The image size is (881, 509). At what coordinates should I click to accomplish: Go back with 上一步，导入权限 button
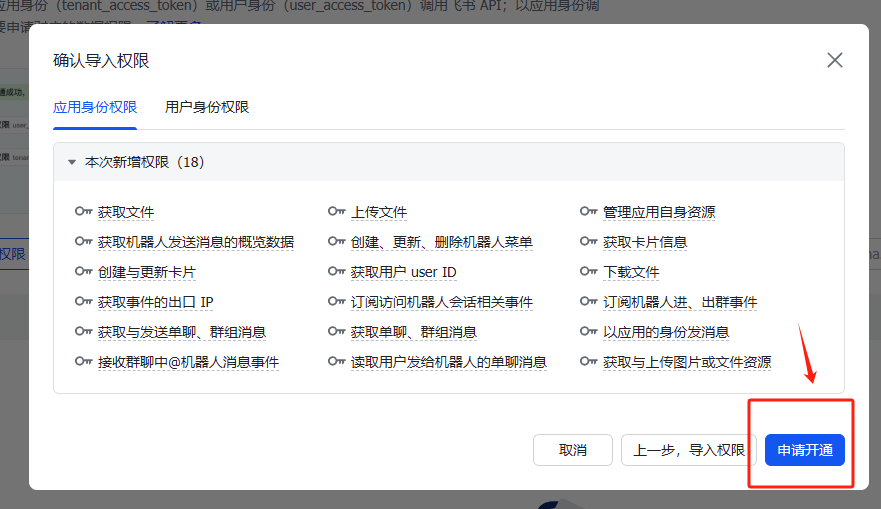(689, 450)
